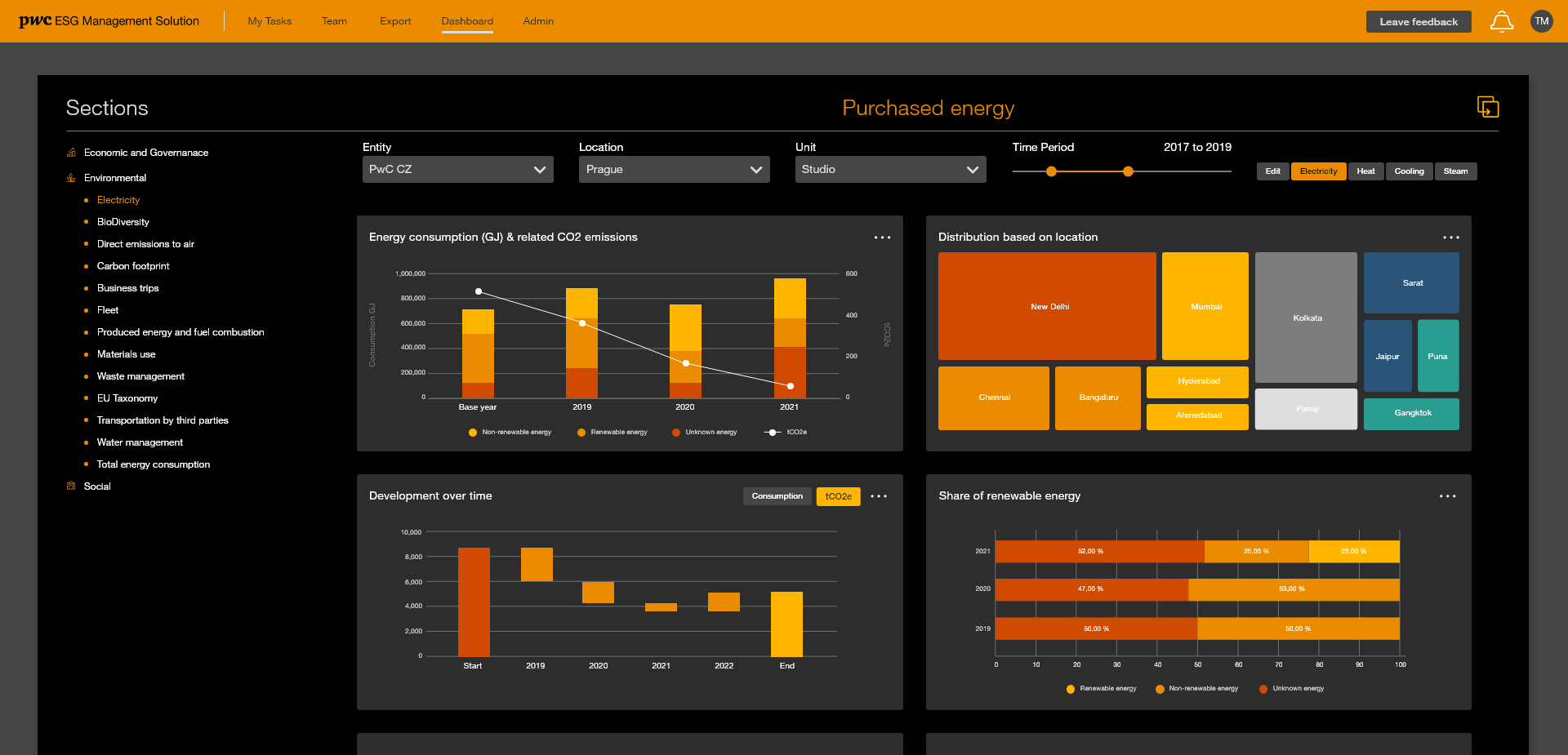
Task: Open the Entity dropdown showing PwC CZ
Action: 457,169
